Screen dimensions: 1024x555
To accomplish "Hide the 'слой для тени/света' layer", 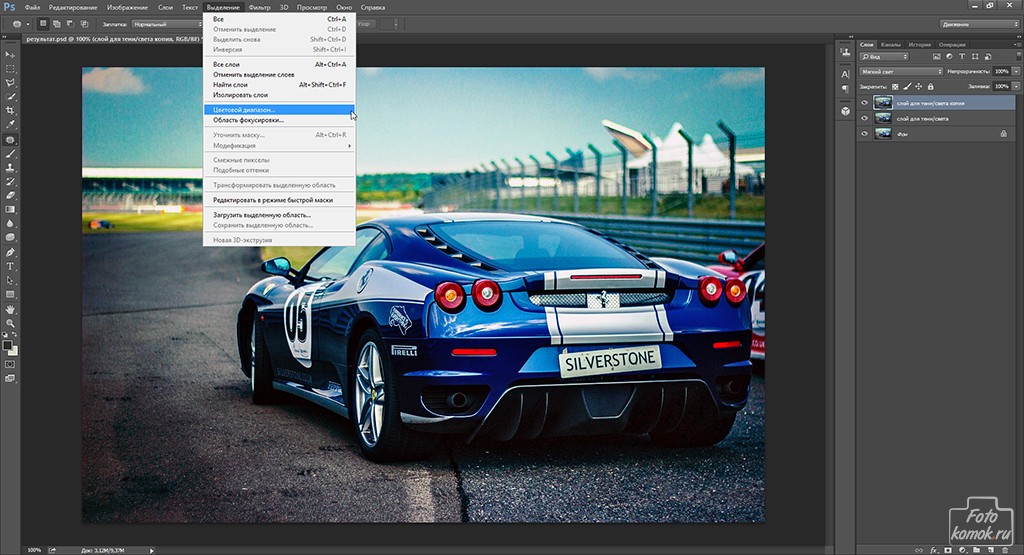I will pyautogui.click(x=865, y=118).
